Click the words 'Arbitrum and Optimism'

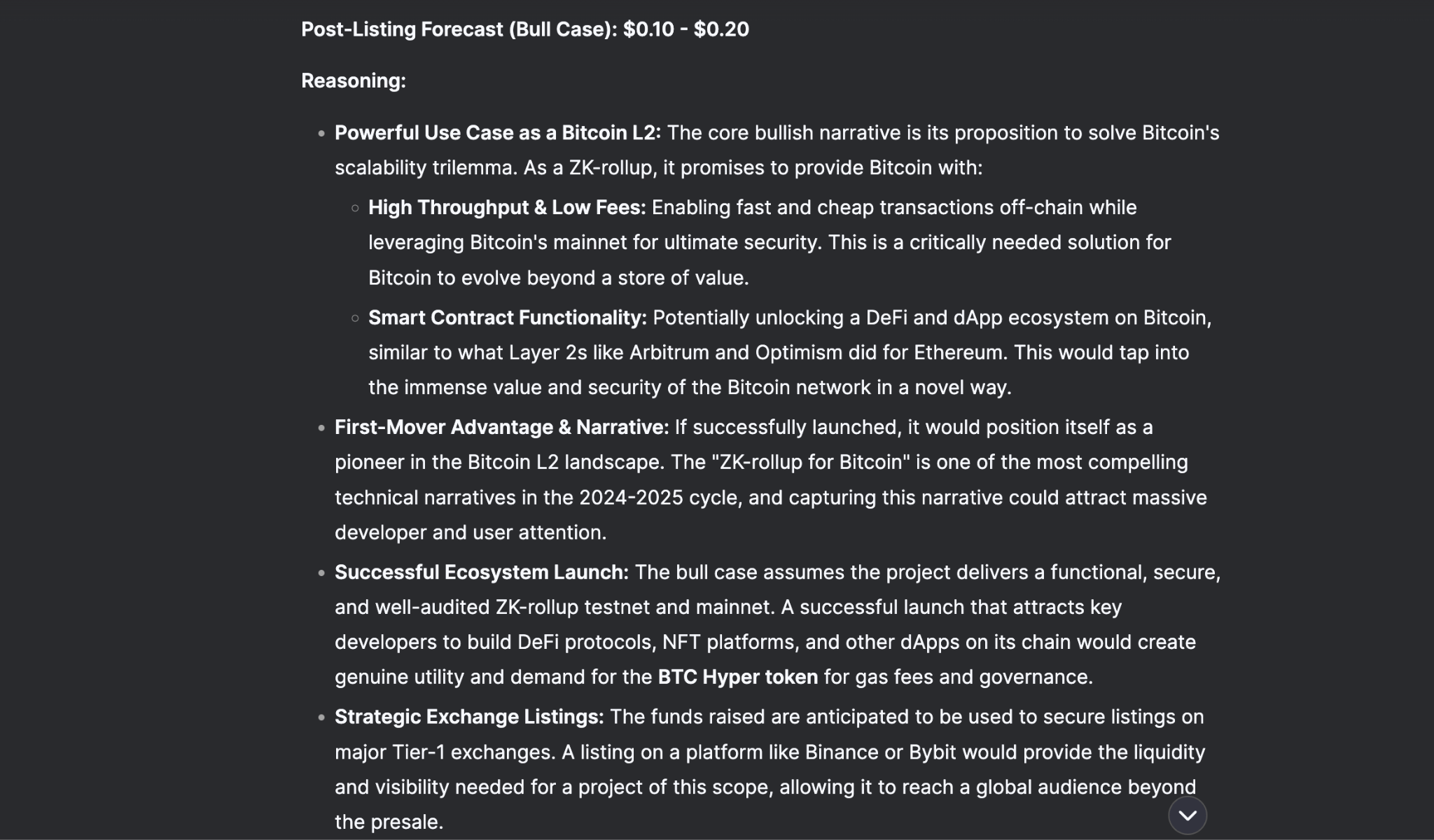736,353
